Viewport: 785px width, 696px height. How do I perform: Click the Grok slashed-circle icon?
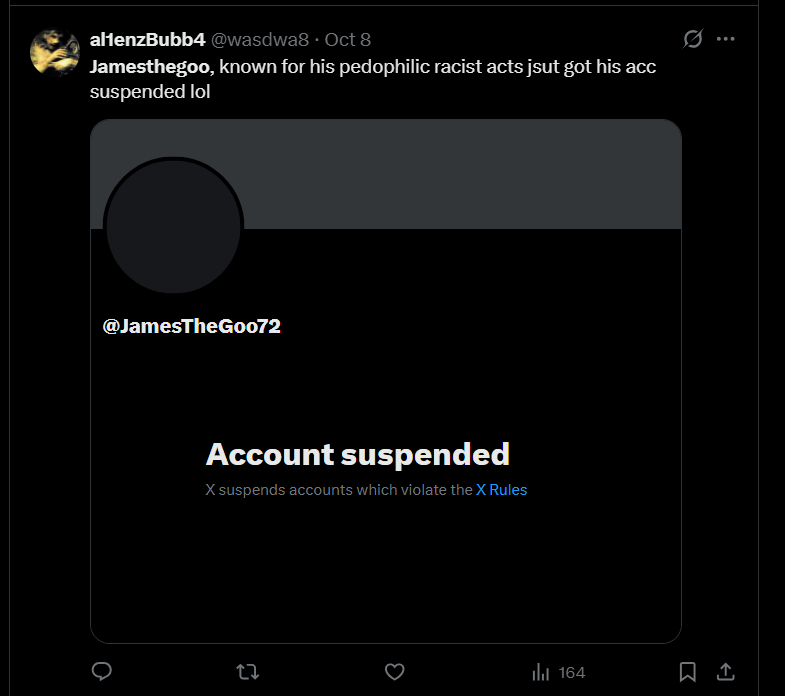[692, 39]
